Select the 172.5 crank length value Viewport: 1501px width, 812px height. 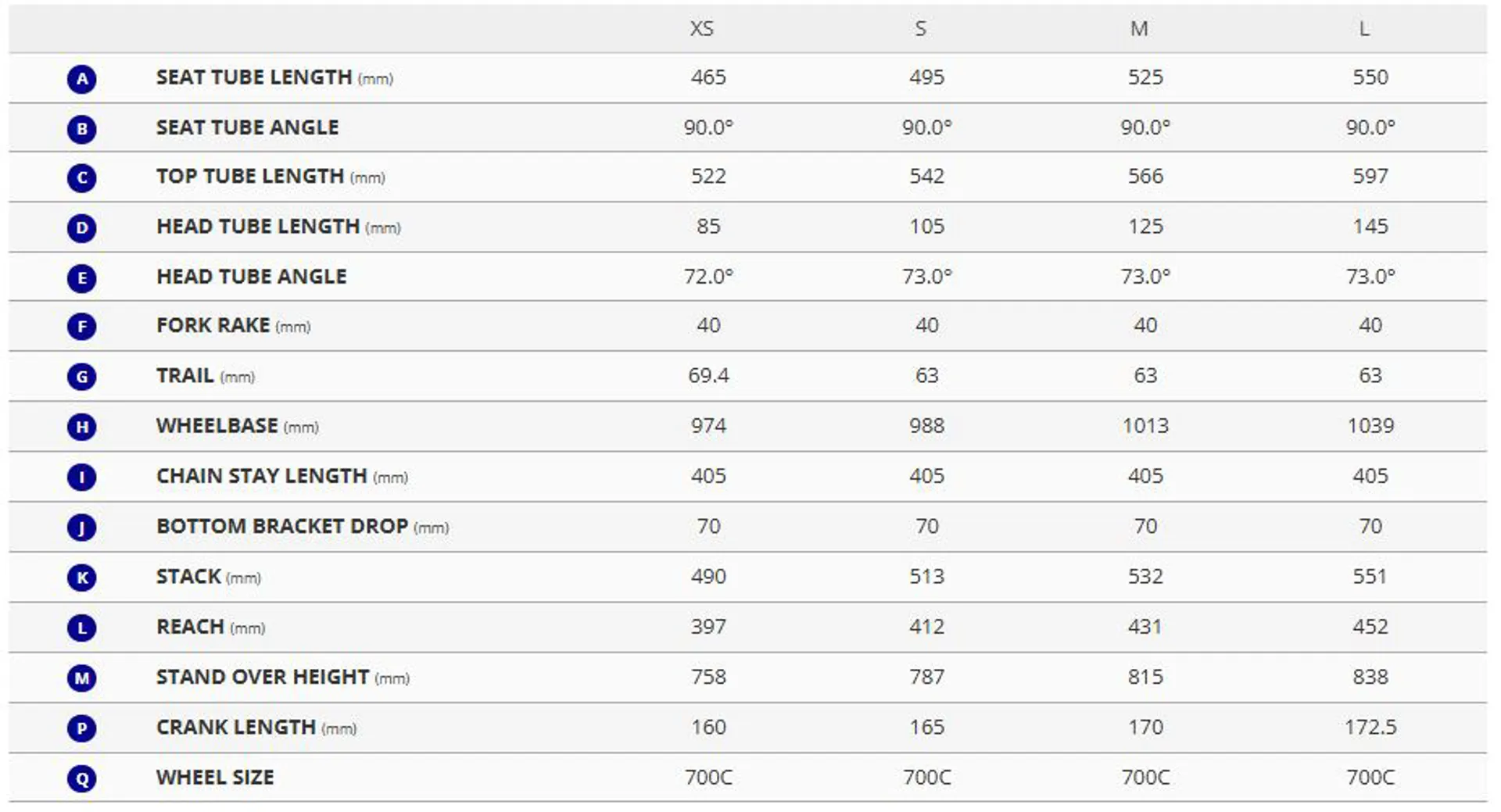(1370, 728)
